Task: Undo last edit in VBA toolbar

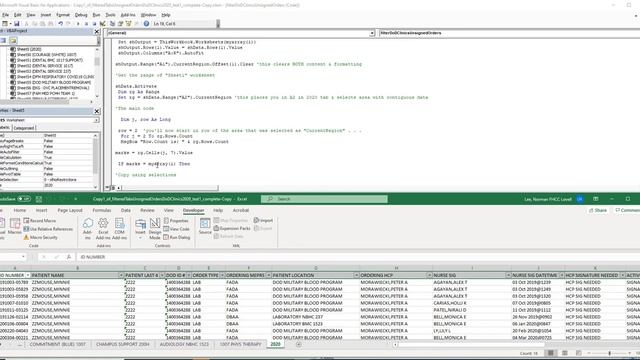Action: [x=60, y=24]
